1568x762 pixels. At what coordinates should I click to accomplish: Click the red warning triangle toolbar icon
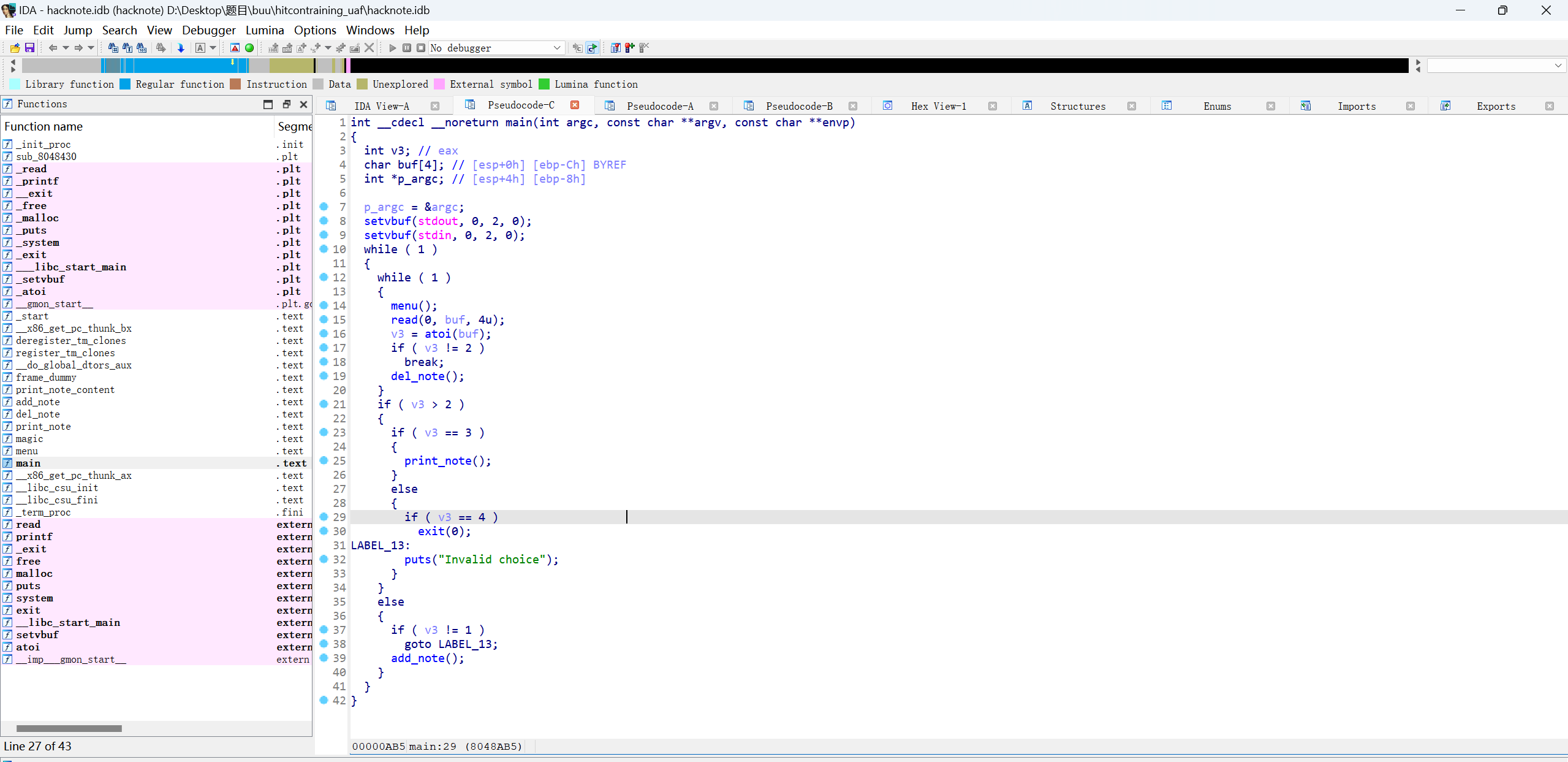(x=235, y=48)
